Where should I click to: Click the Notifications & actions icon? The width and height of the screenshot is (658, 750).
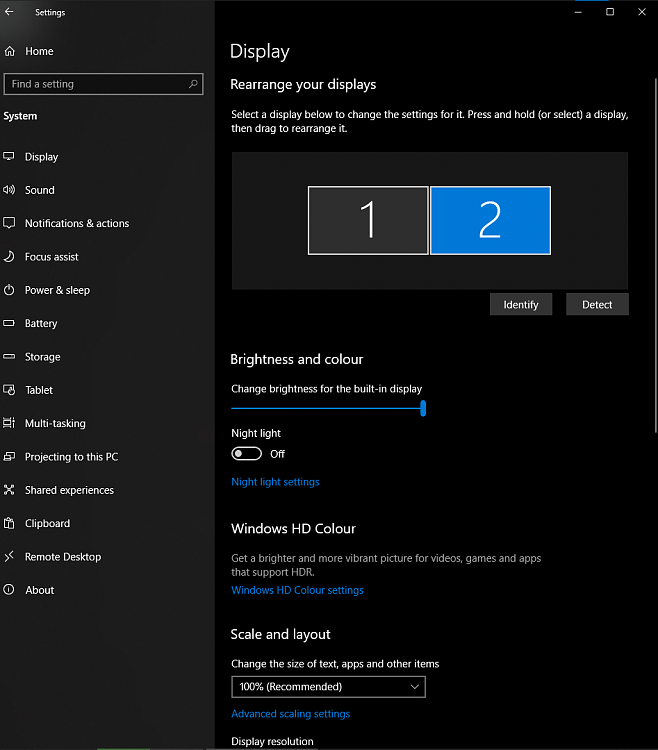(x=10, y=223)
